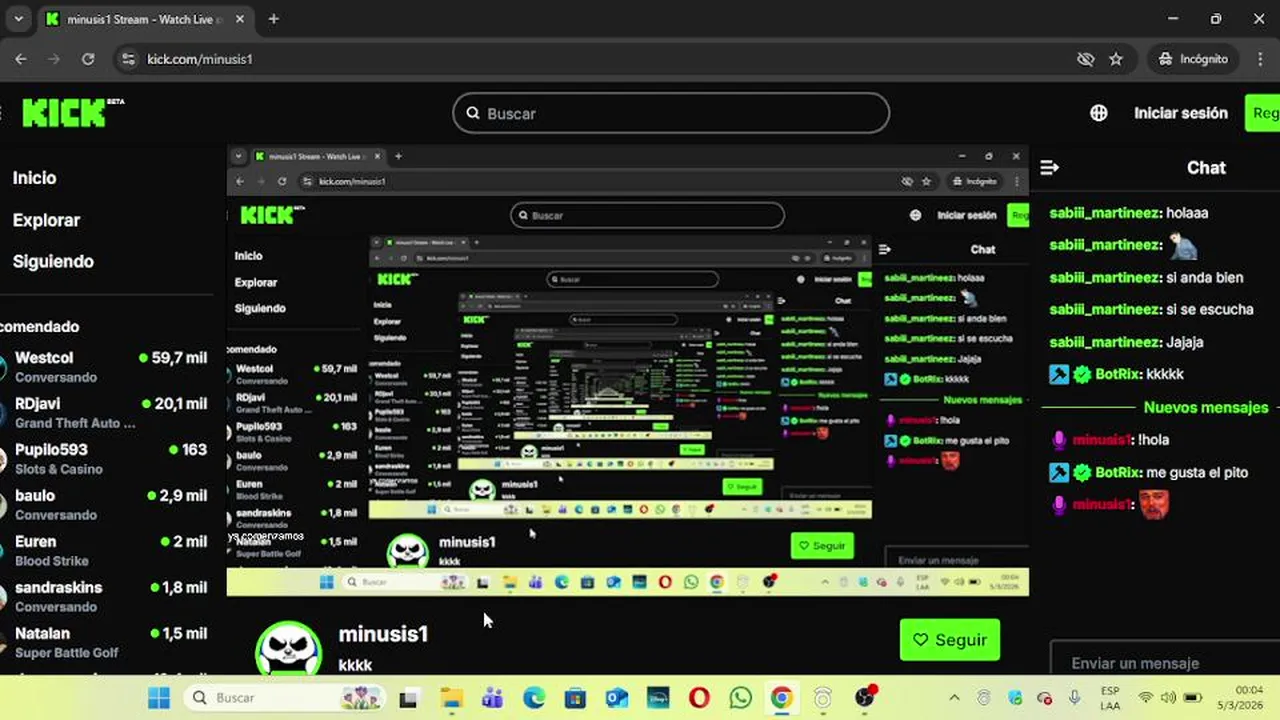Open Outlook from the taskbar
Image resolution: width=1280 pixels, height=720 pixels.
click(x=617, y=698)
